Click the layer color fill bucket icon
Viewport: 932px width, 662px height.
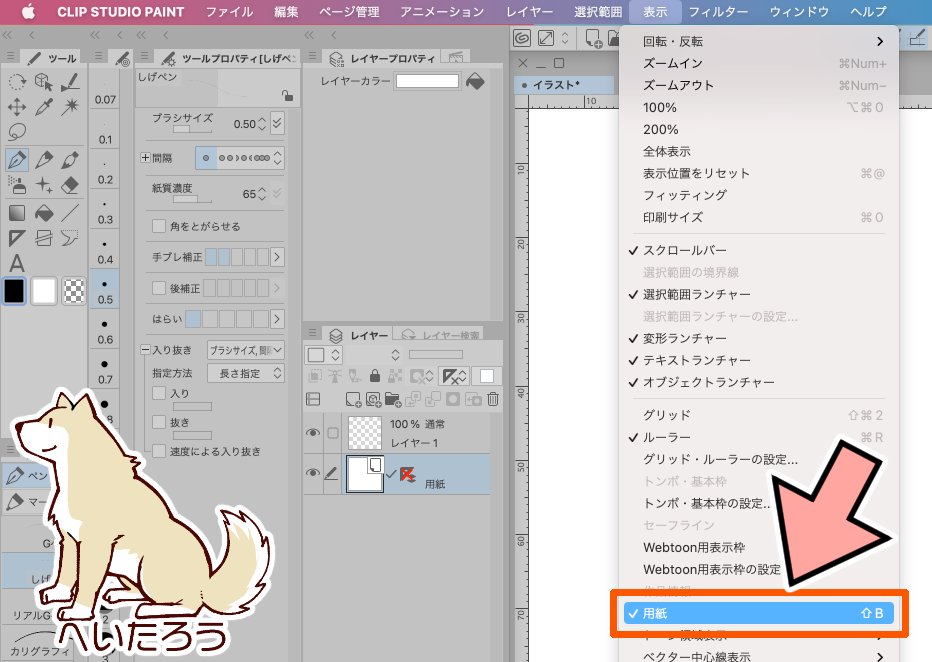(x=475, y=81)
